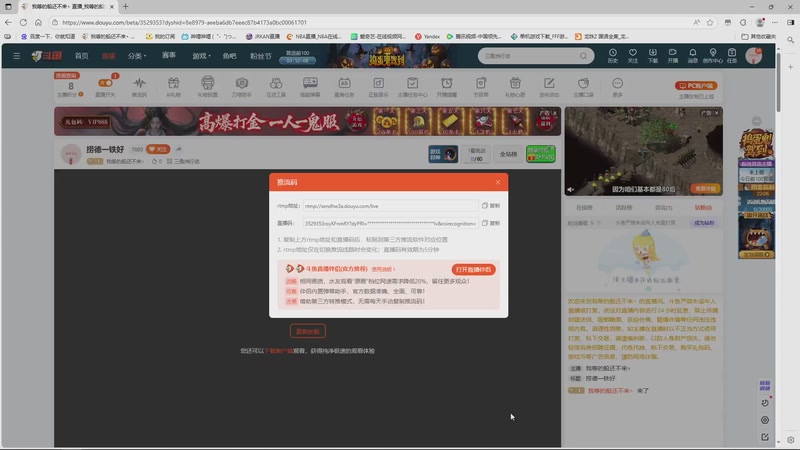This screenshot has width=800, height=450.
Task: Open the 推流码 waveform tool
Action: point(139,86)
